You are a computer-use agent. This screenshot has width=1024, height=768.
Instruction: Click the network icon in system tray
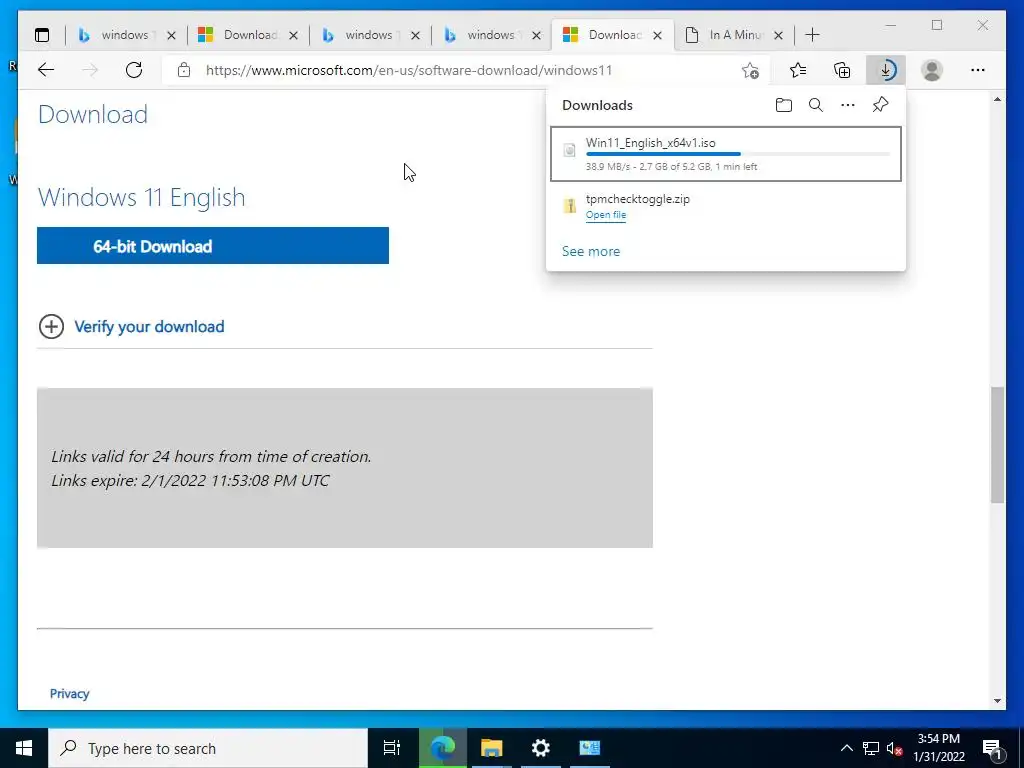tap(871, 748)
